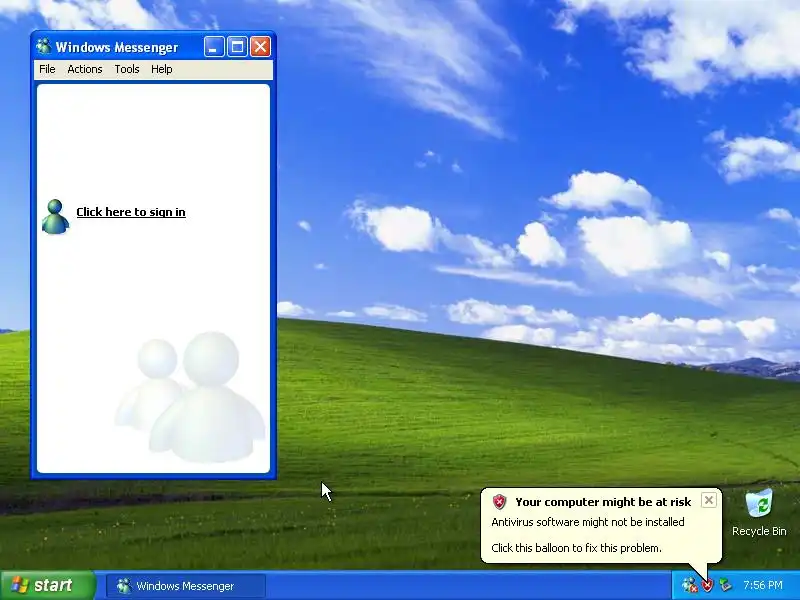Viewport: 800px width, 600px height.
Task: Maximize the Windows Messenger window
Action: pyautogui.click(x=237, y=47)
